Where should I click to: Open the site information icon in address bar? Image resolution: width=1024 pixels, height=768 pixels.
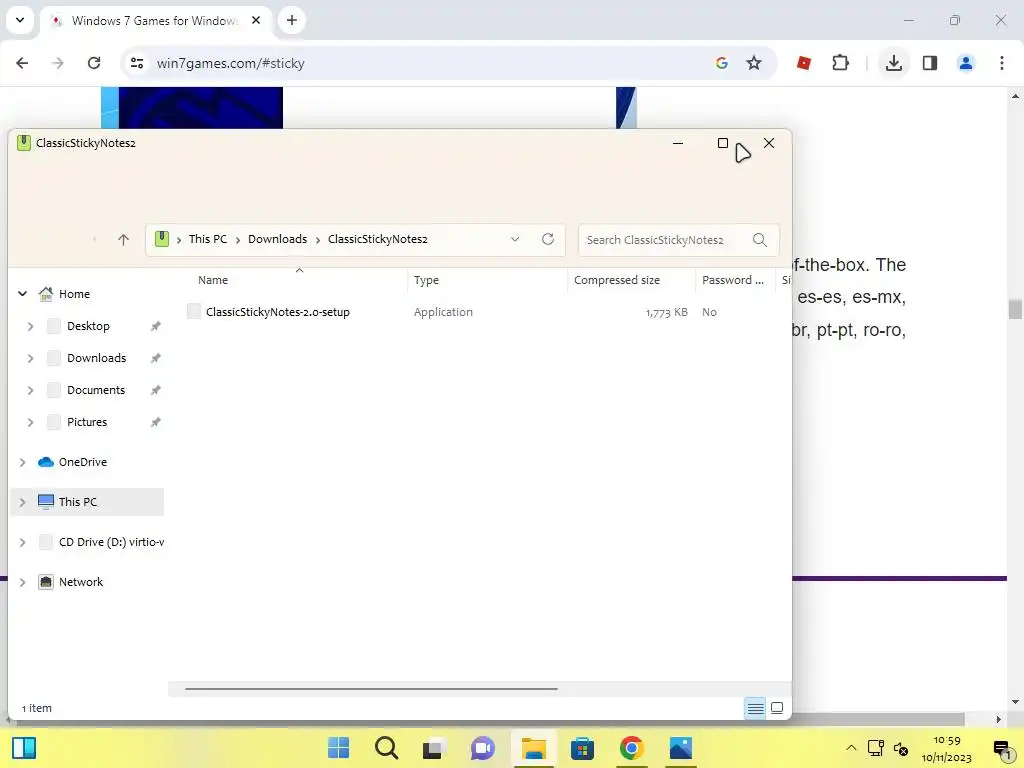coord(137,63)
